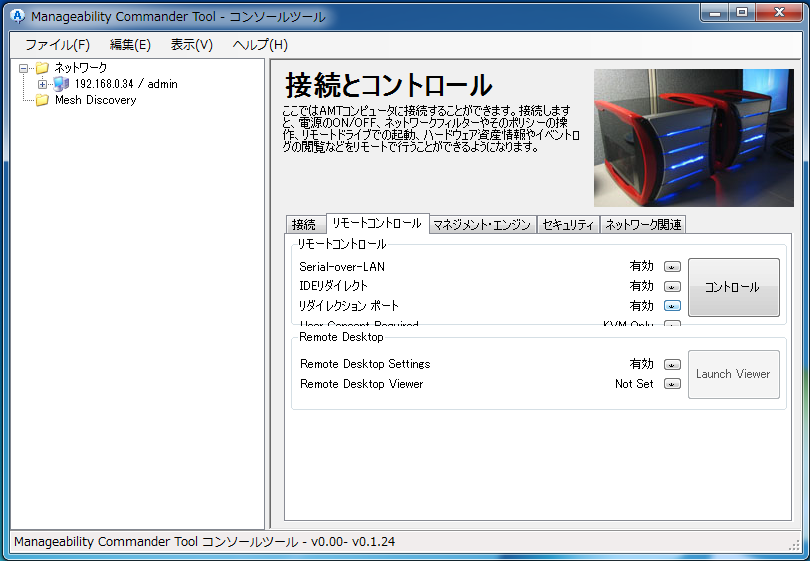This screenshot has height=561, width=810.
Task: Switch to the マネジメント・エンジン tab
Action: point(481,225)
